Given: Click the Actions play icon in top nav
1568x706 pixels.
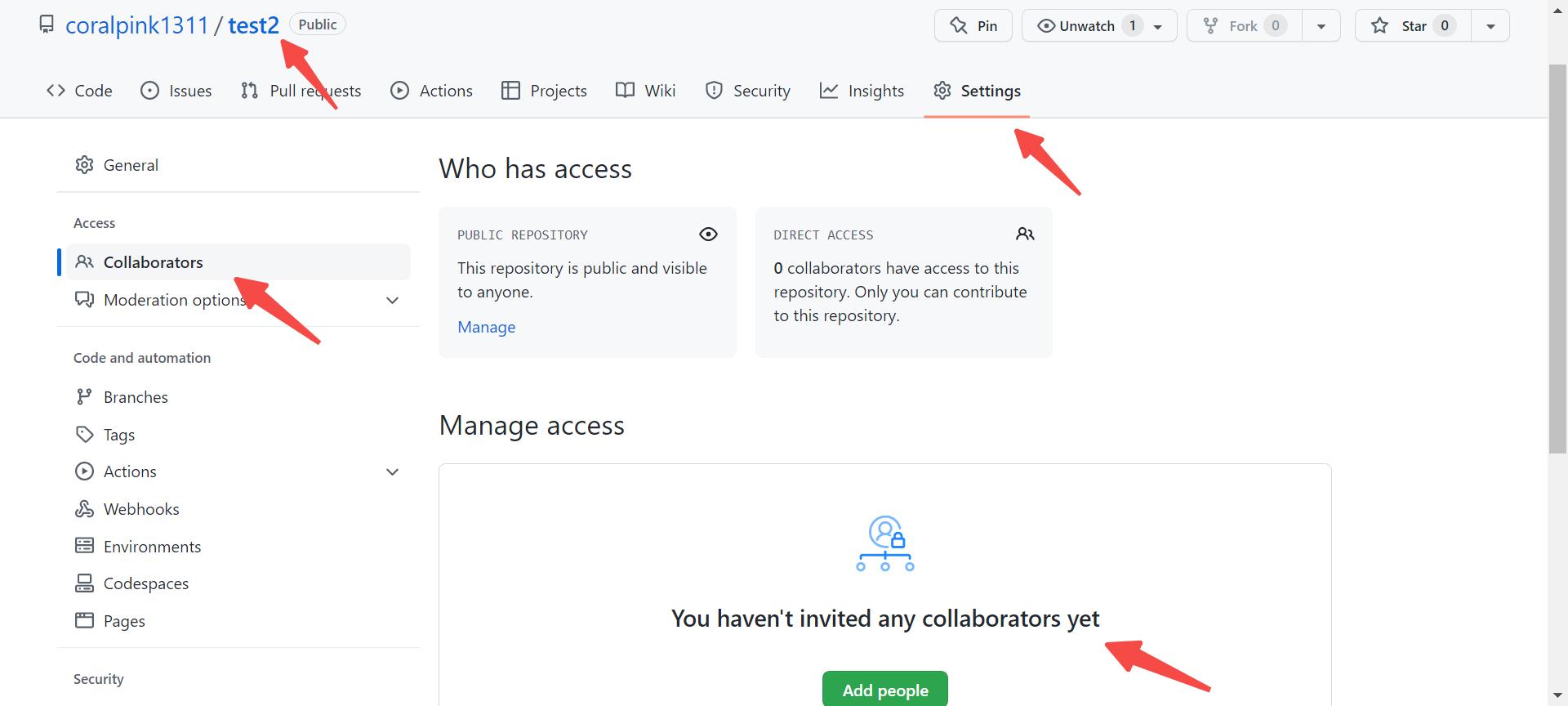Looking at the screenshot, I should [399, 91].
